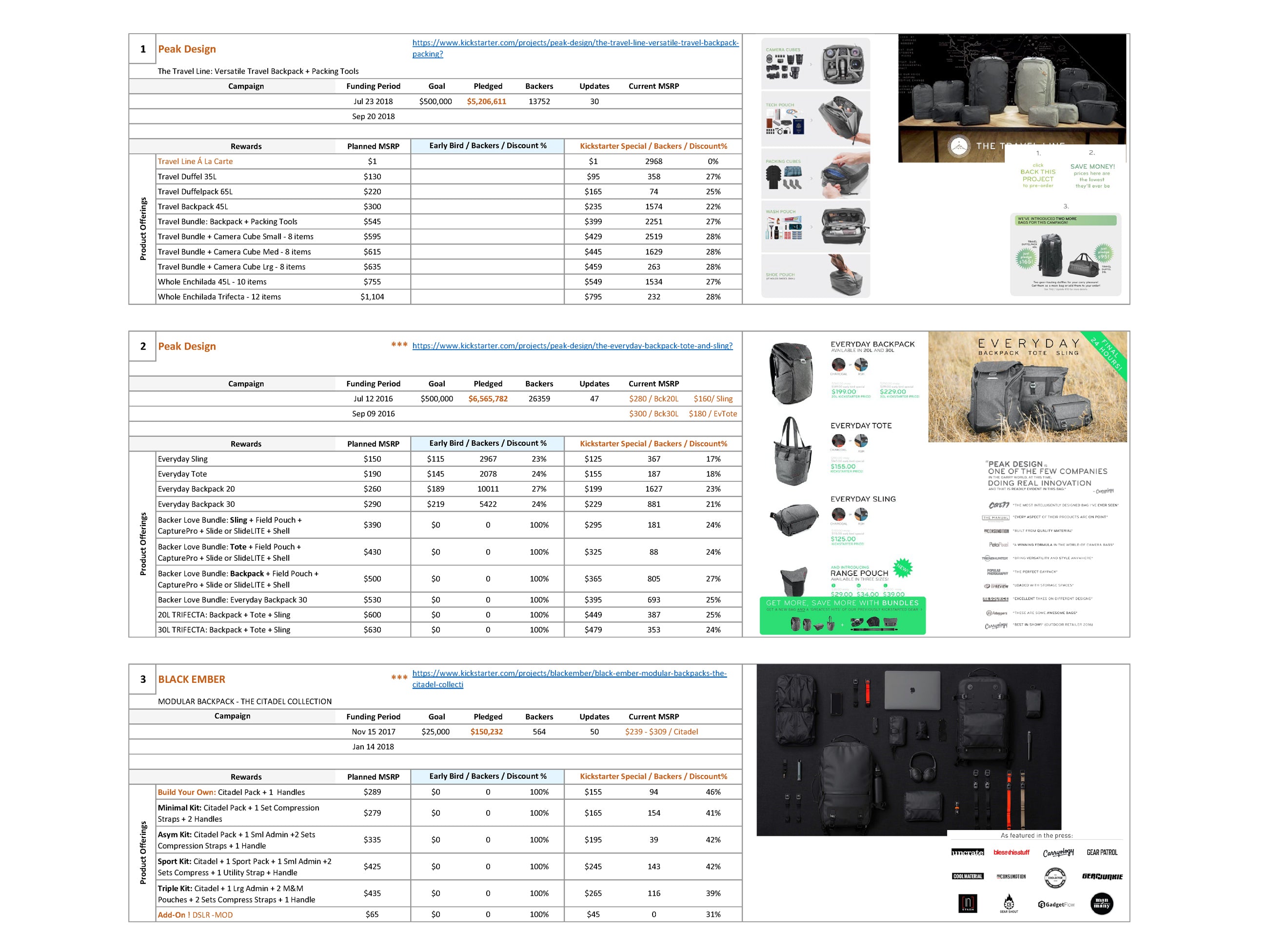Open the Black Ember Citadel Kickstarter link
Image resolution: width=1268 pixels, height=952 pixels.
point(569,673)
